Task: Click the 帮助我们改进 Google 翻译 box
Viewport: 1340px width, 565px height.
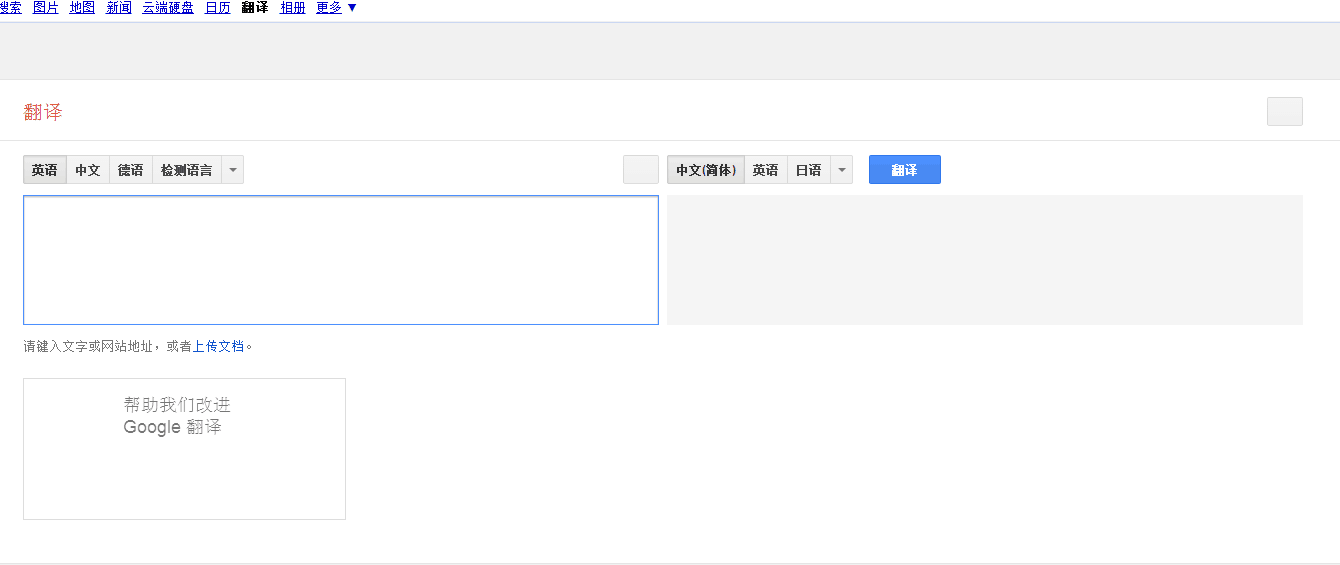Action: (184, 448)
